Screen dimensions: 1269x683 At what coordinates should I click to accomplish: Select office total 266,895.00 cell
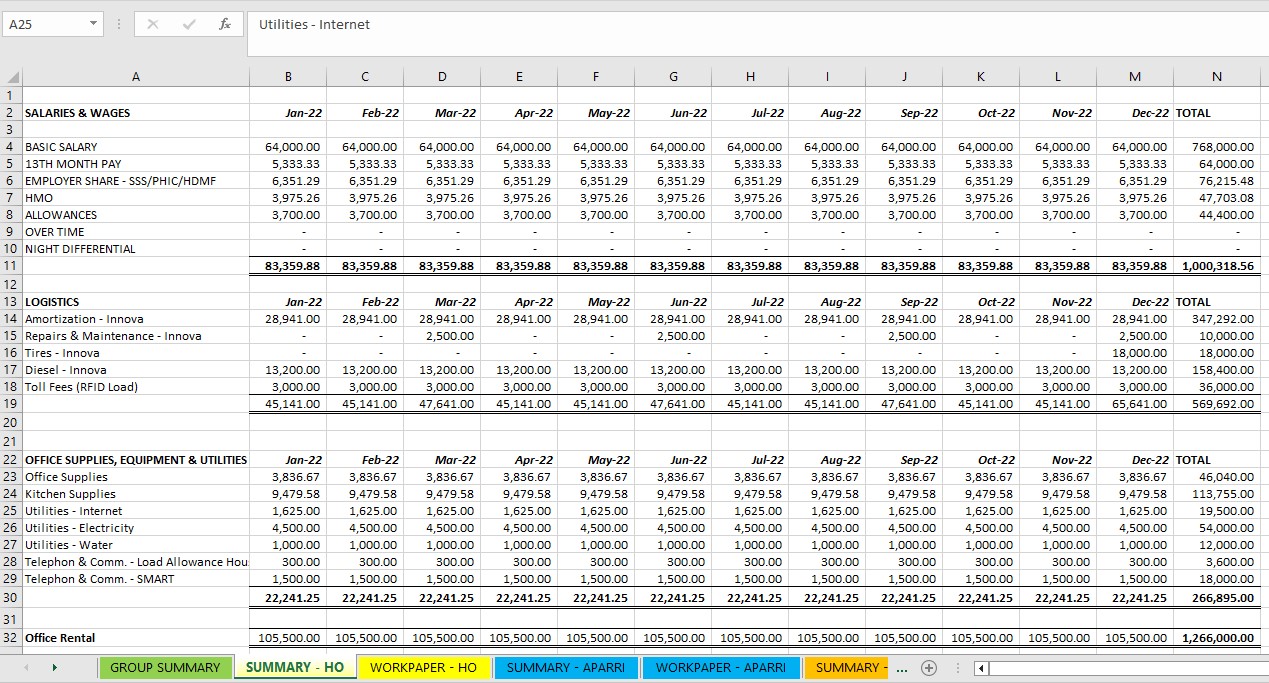point(1216,598)
